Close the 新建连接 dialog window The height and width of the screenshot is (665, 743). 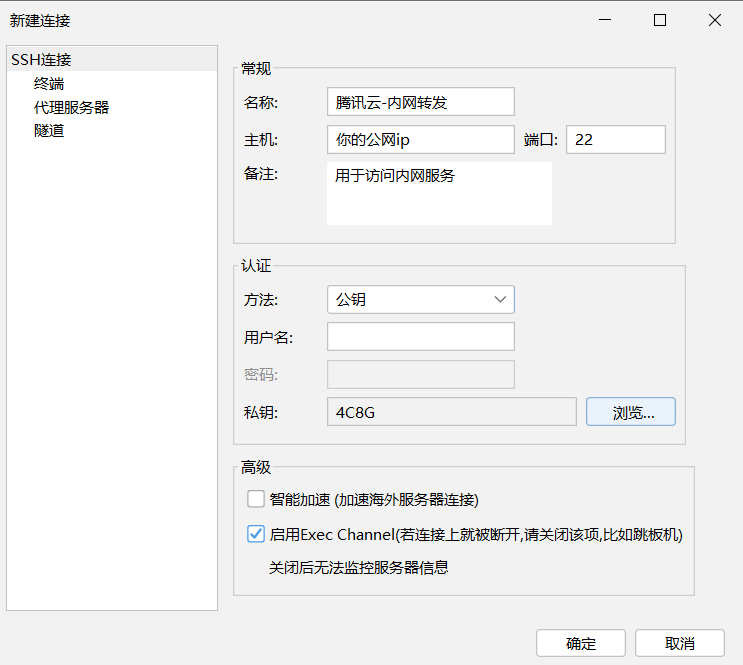pyautogui.click(x=714, y=20)
